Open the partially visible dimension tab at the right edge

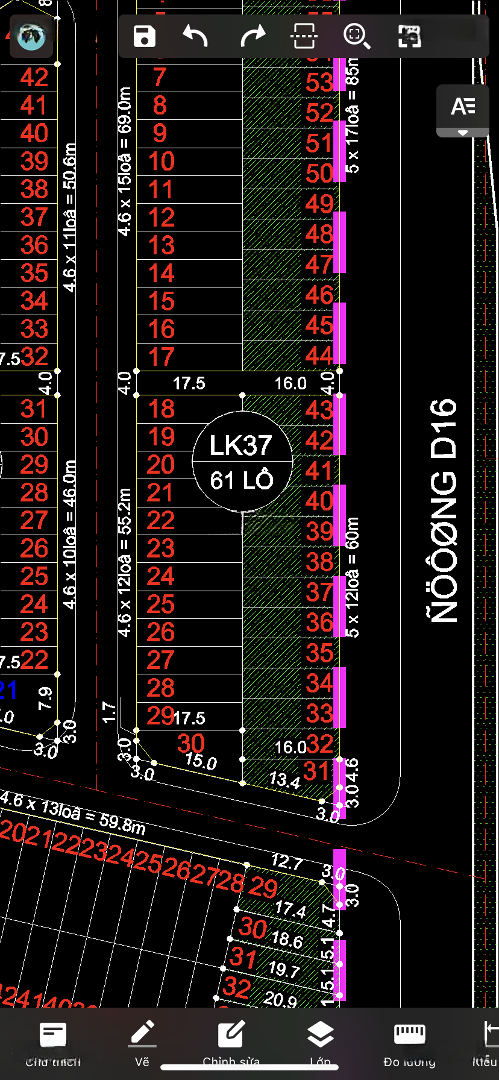click(x=487, y=1043)
